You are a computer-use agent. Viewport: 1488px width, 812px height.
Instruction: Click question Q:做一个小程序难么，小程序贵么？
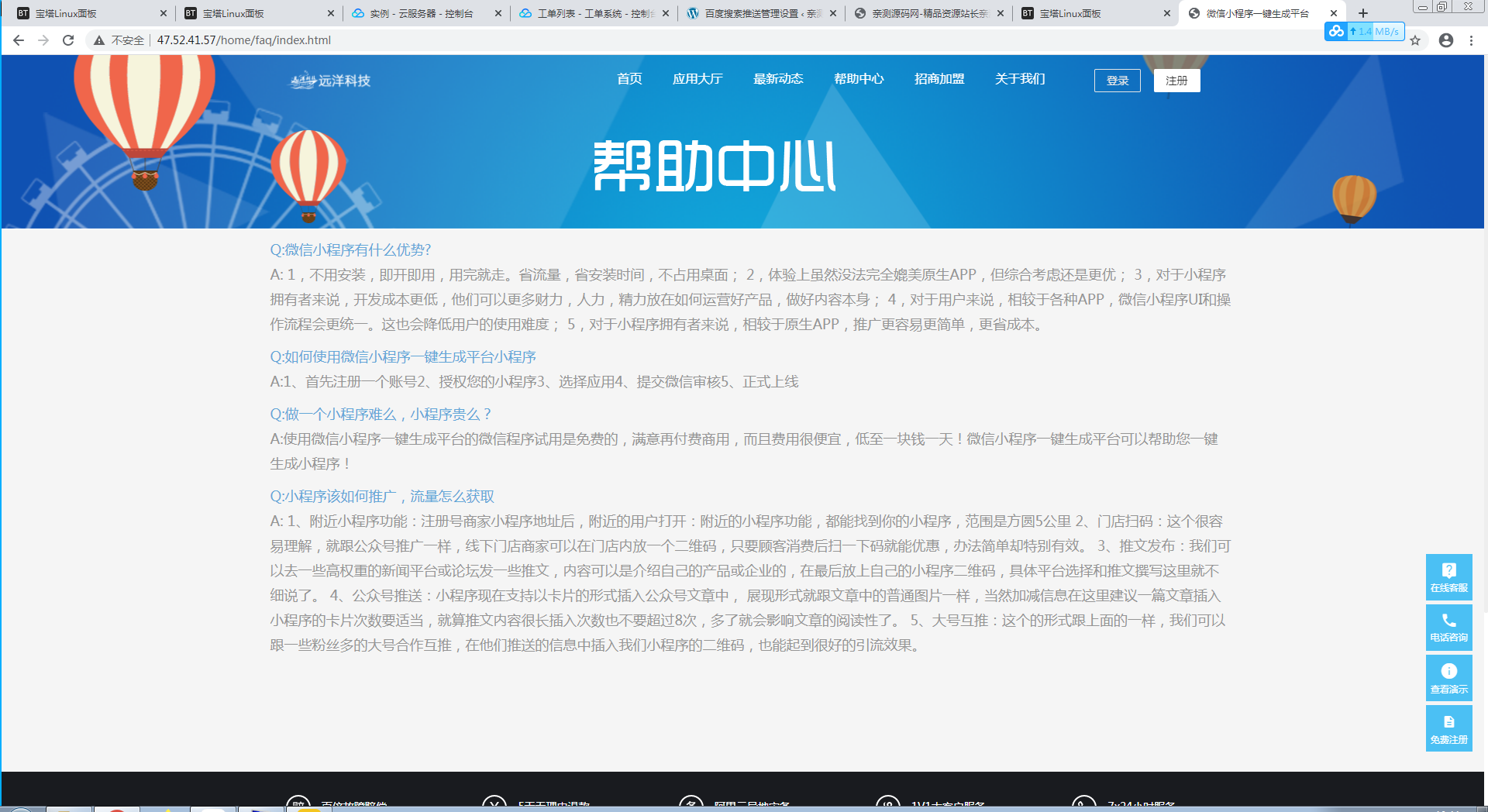tap(381, 415)
